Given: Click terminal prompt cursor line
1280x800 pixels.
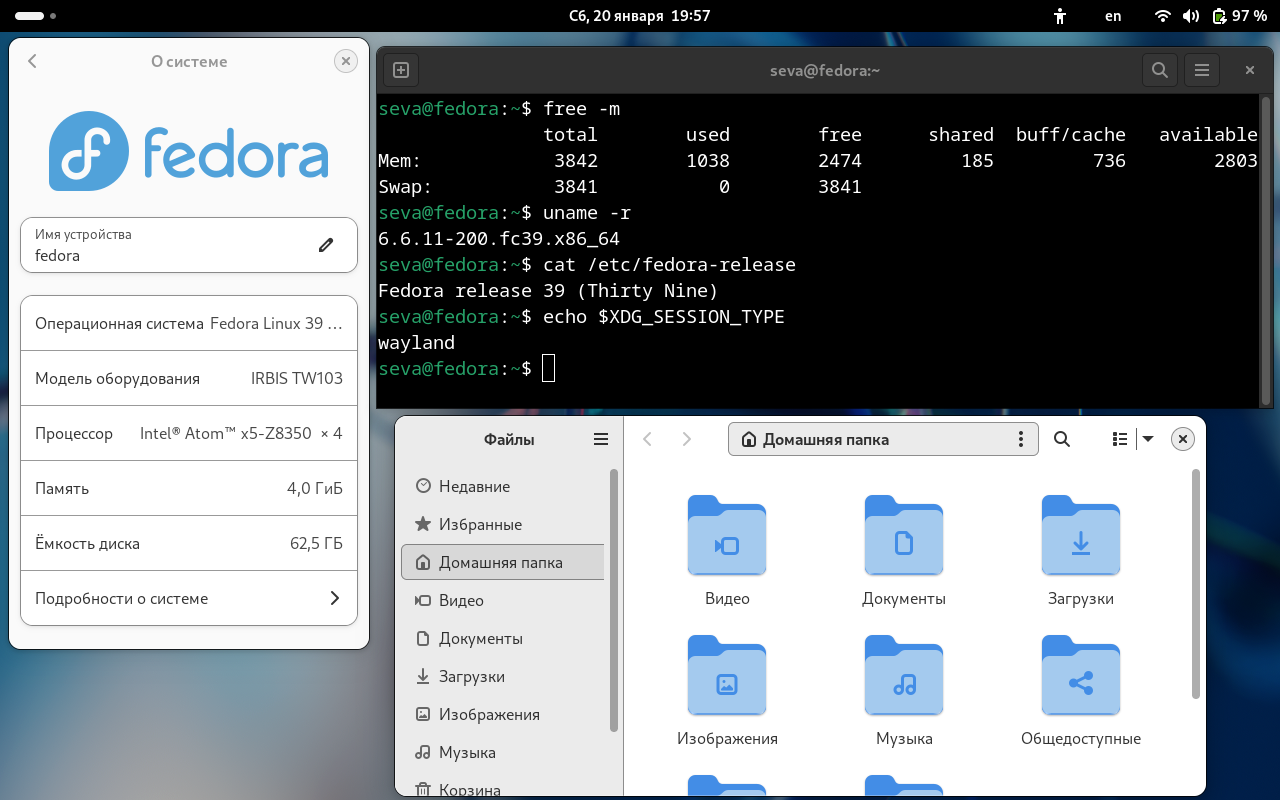Looking at the screenshot, I should (x=466, y=368).
